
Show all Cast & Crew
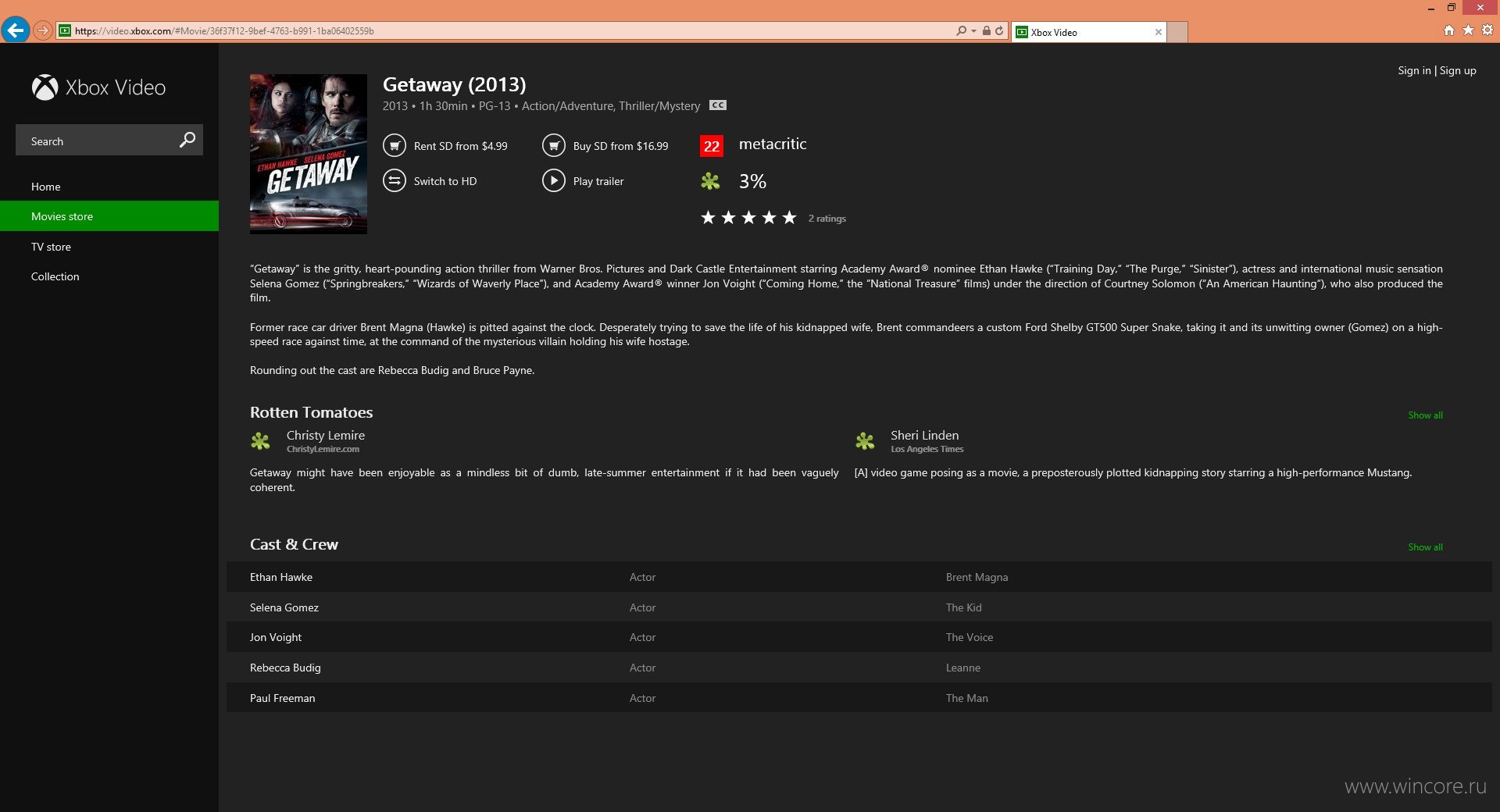(x=1425, y=547)
